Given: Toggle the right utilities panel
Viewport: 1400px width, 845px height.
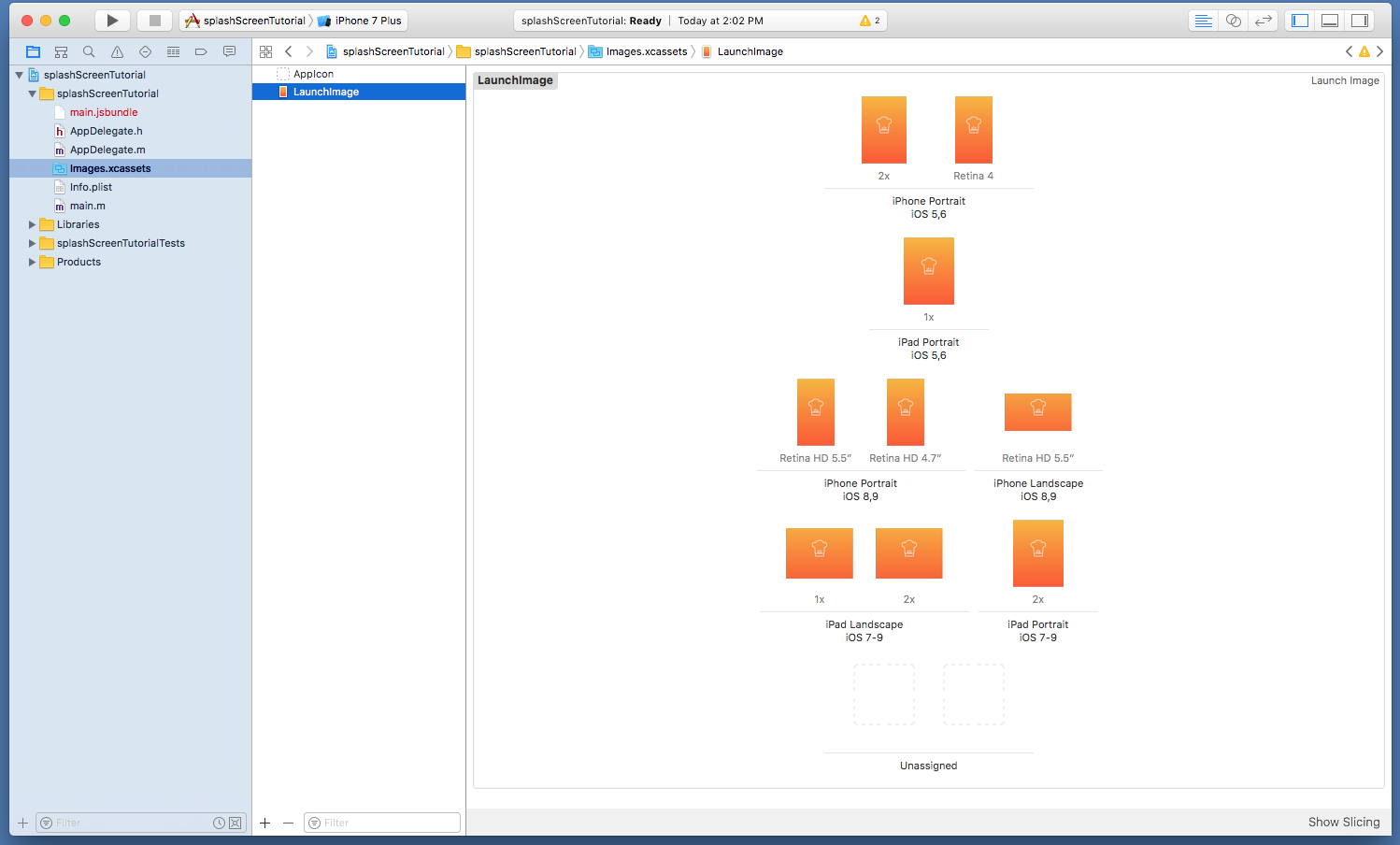Looking at the screenshot, I should [1360, 21].
